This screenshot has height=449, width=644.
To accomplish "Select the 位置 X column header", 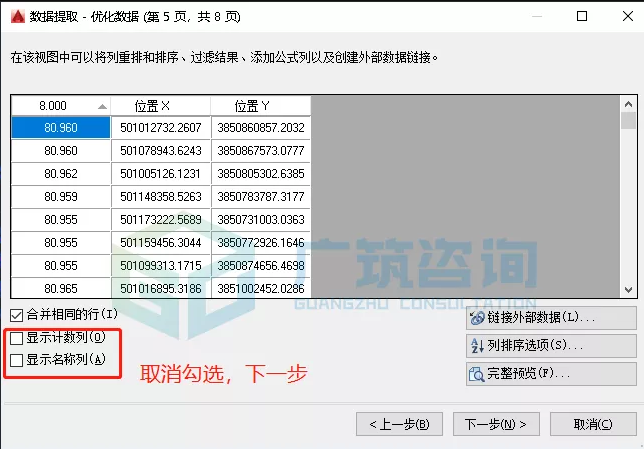I will 161,106.
